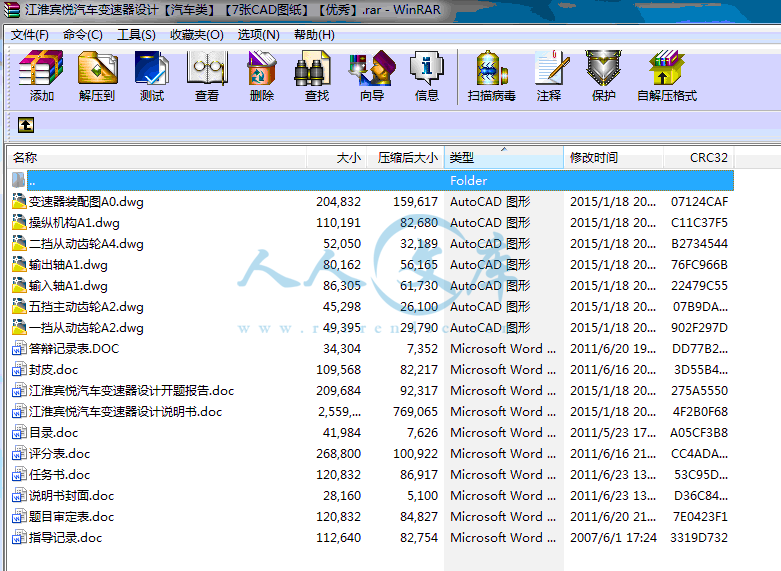Viewport: 781px width, 571px height.
Task: Select file 任务书.doc
Action: click(59, 474)
